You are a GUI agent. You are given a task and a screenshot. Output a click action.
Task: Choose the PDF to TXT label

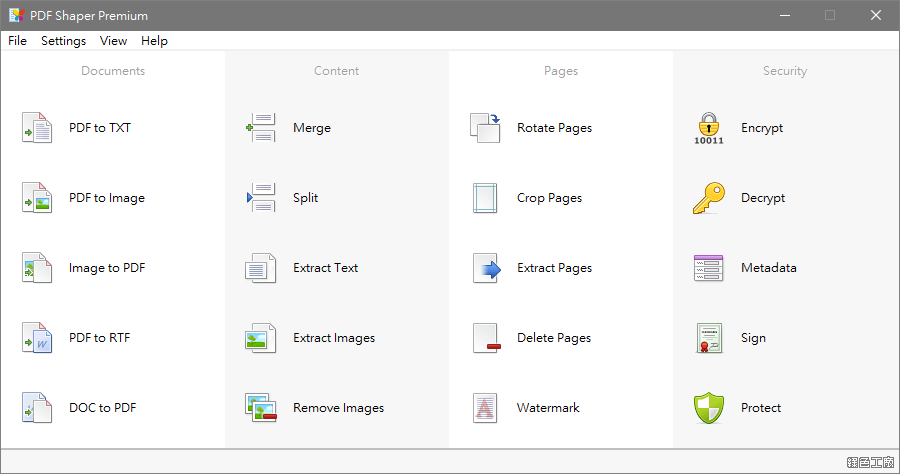point(100,127)
